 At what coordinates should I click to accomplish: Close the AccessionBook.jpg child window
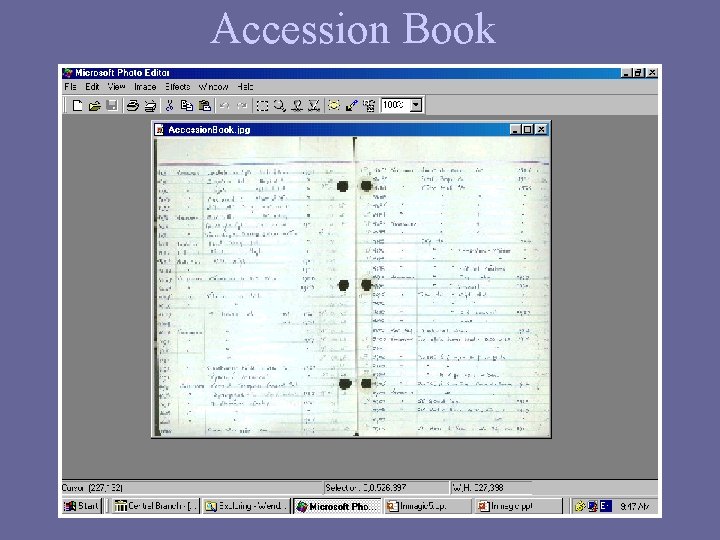tap(541, 129)
